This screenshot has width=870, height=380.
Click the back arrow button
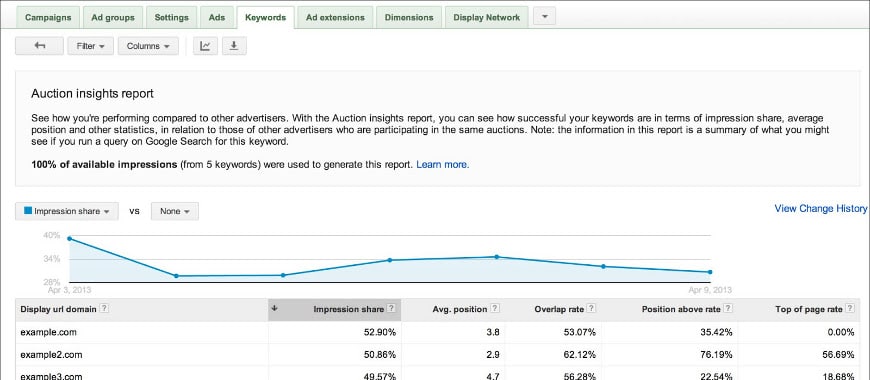(x=39, y=46)
